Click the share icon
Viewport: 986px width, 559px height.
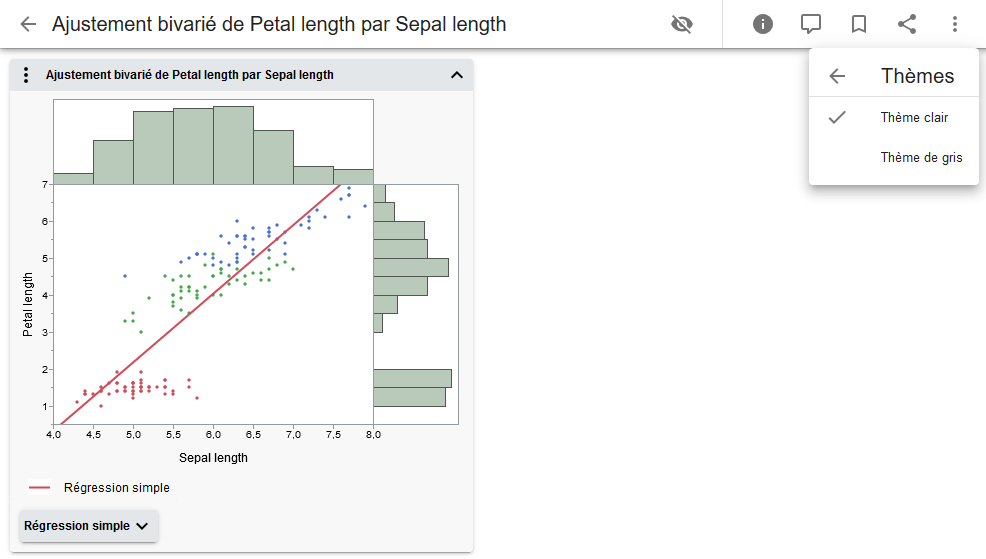[x=907, y=24]
